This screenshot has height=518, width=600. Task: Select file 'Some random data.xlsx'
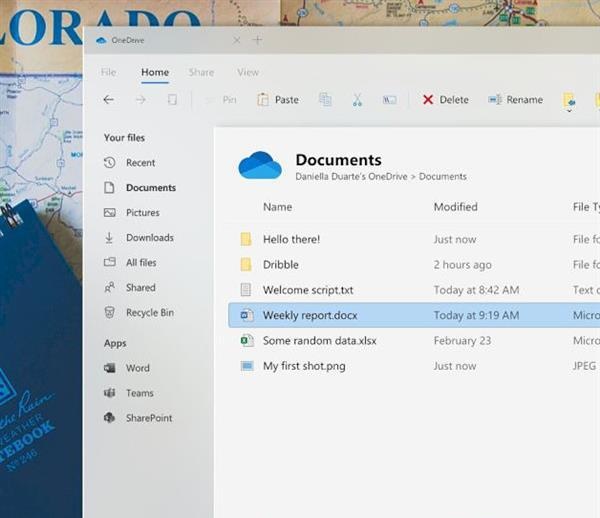(320, 340)
